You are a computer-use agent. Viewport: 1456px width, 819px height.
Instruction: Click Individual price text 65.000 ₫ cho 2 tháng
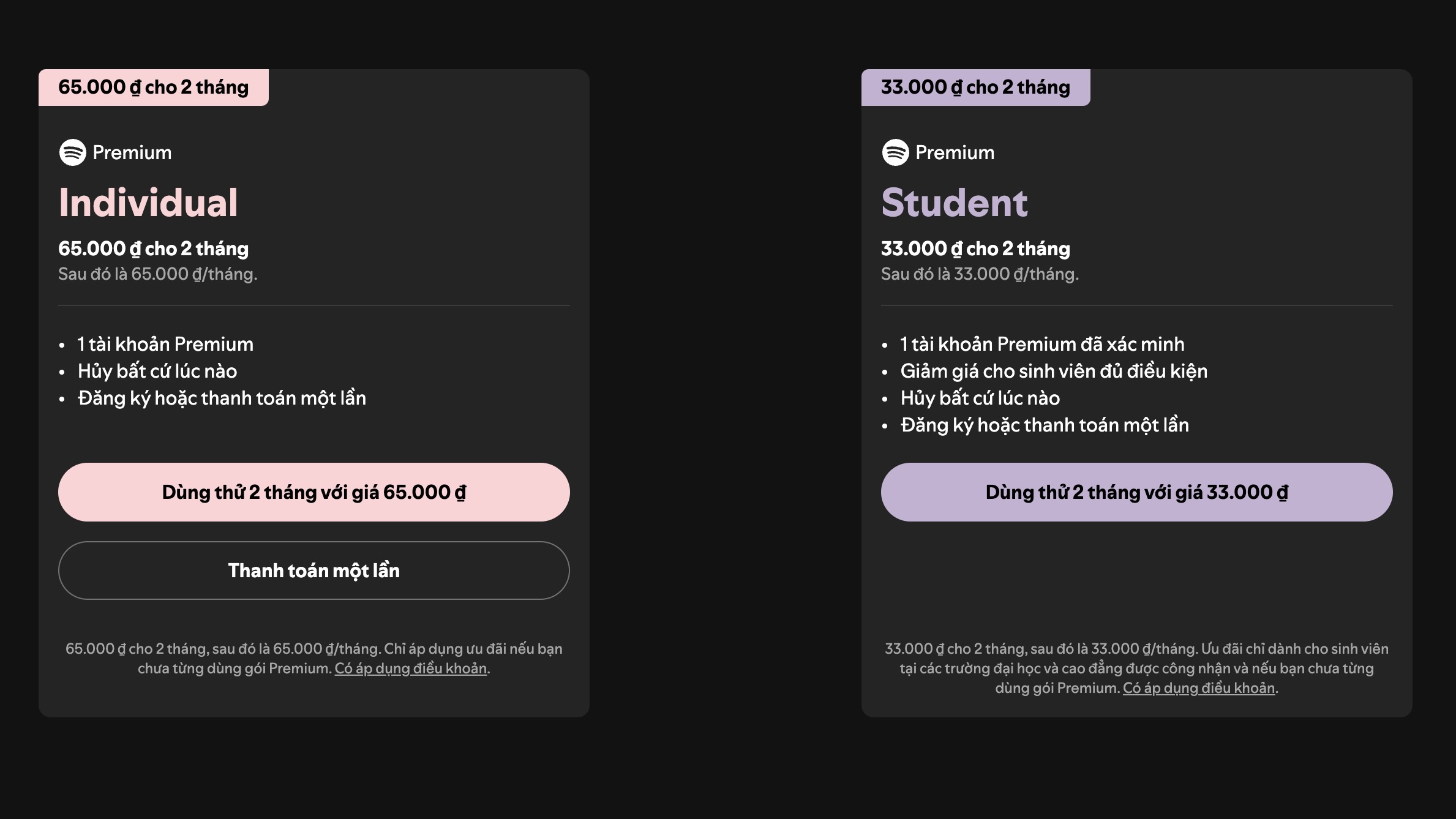click(x=154, y=249)
